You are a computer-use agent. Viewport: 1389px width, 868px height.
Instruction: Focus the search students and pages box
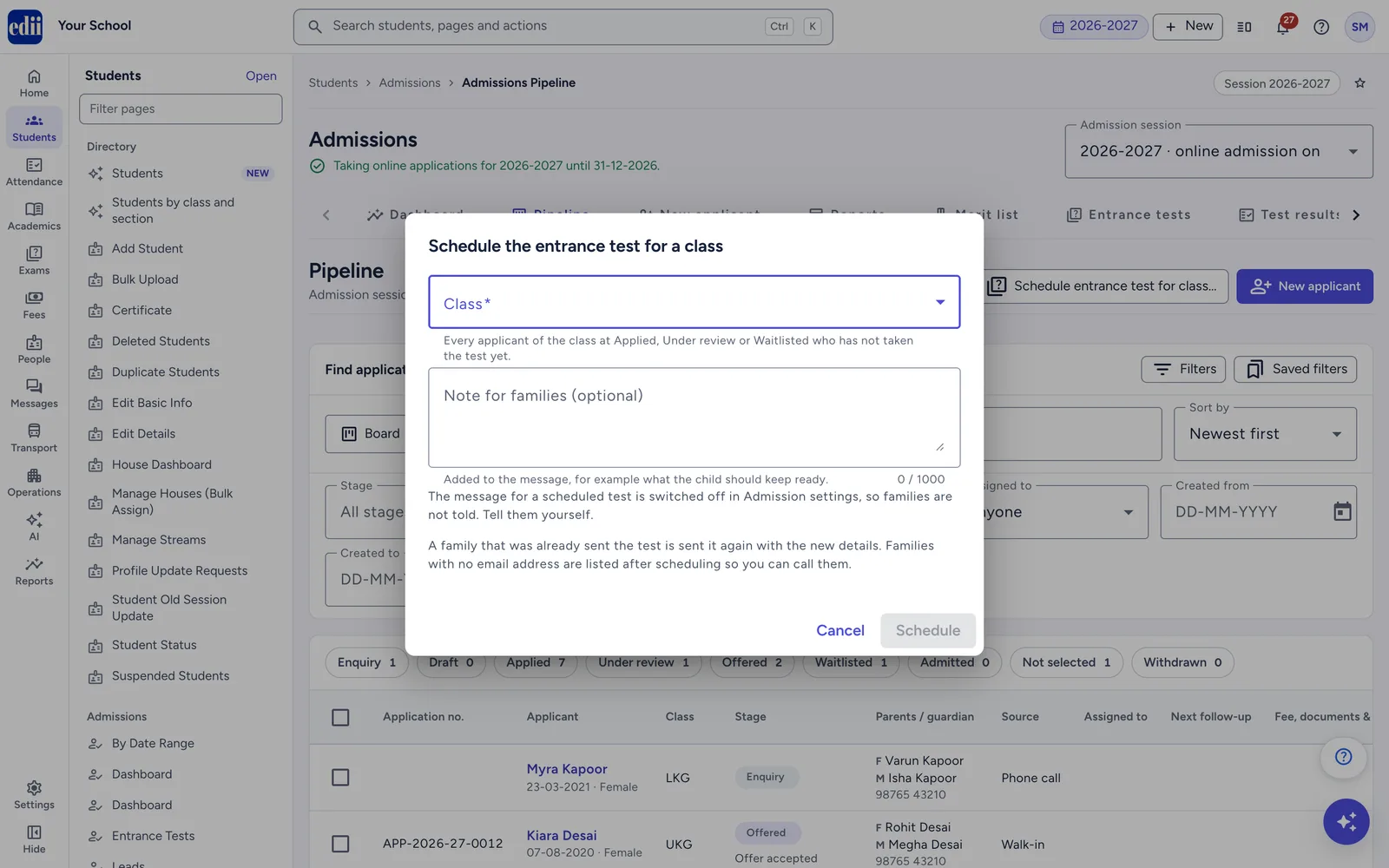coord(563,26)
